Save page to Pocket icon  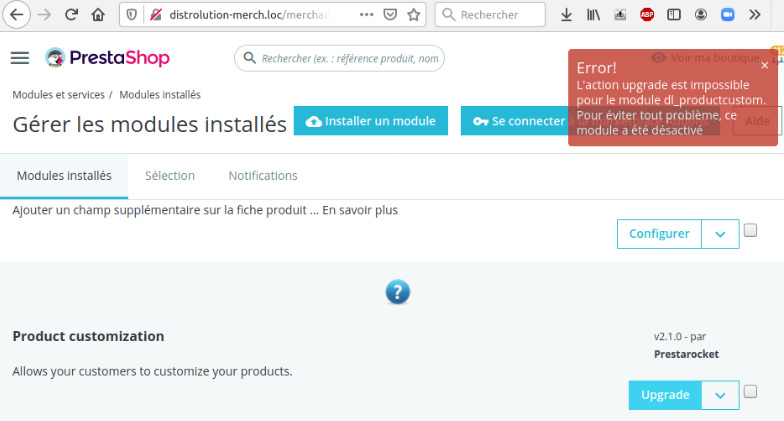pos(390,15)
